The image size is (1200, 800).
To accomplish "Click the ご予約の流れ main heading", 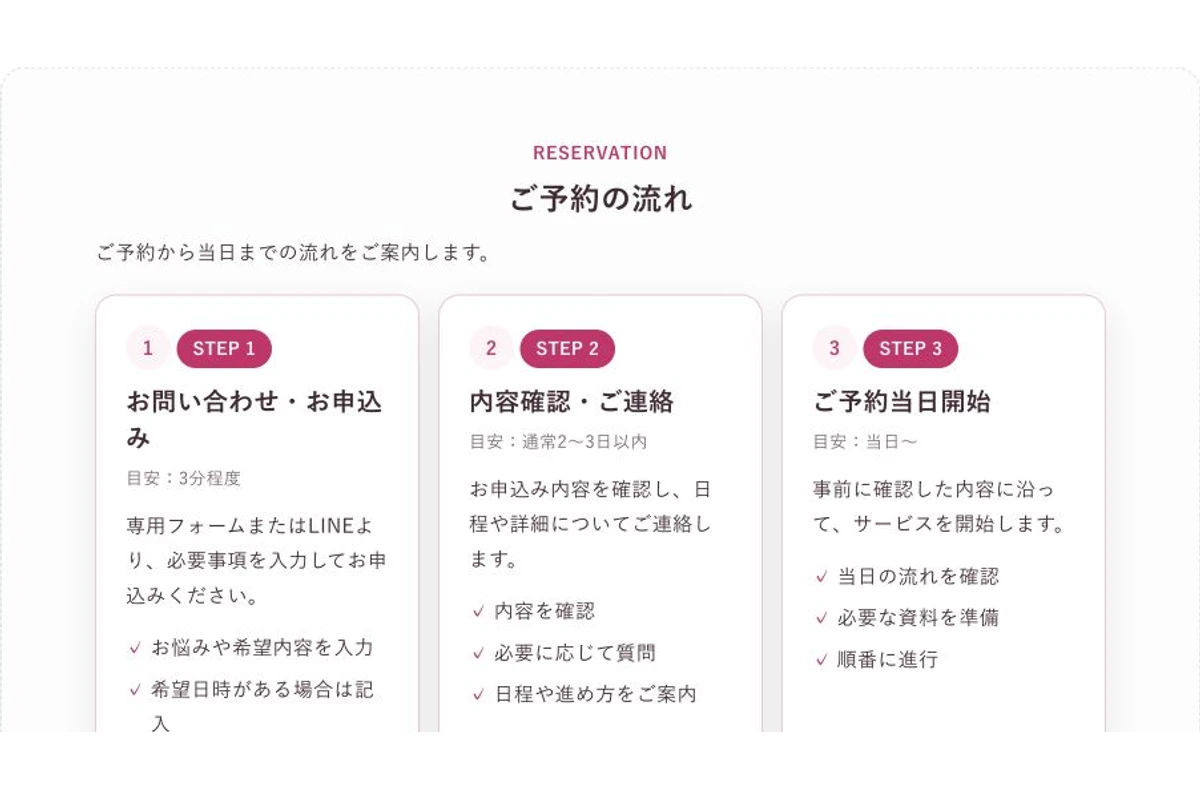I will point(600,198).
